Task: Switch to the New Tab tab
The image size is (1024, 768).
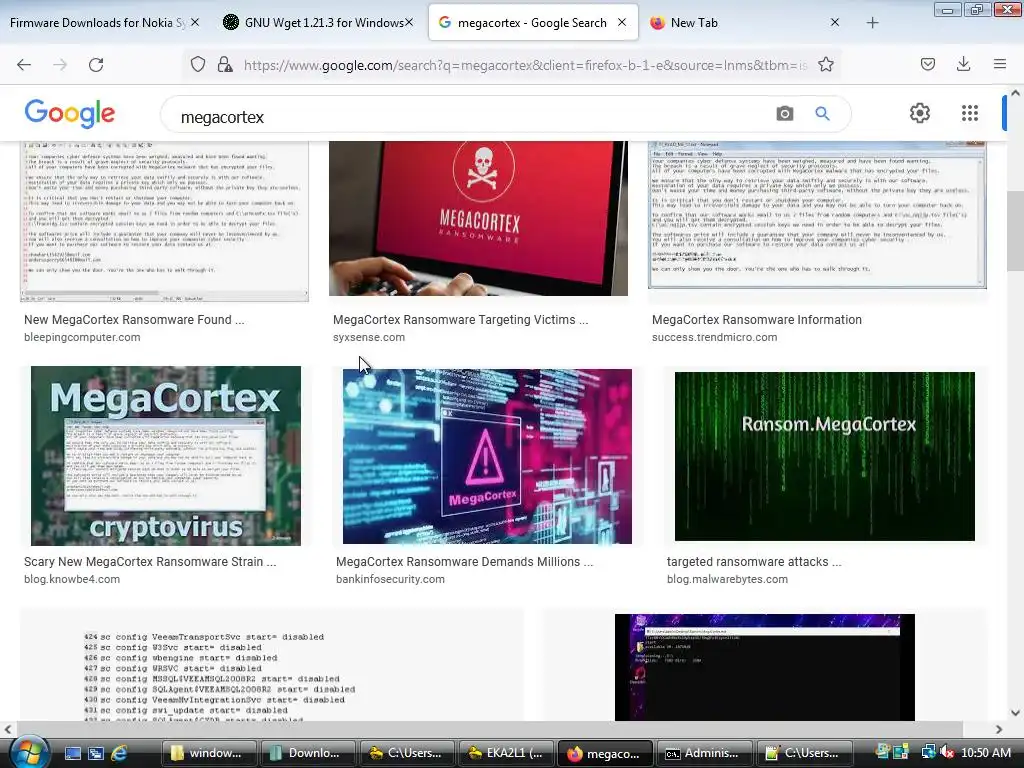Action: click(x=746, y=23)
